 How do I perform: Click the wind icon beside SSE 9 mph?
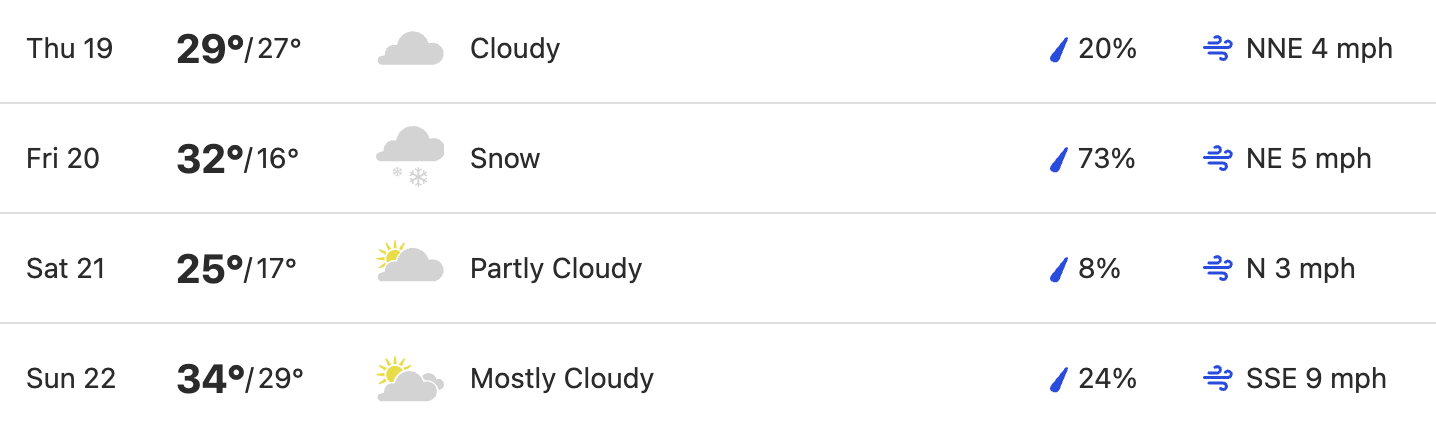[1217, 379]
